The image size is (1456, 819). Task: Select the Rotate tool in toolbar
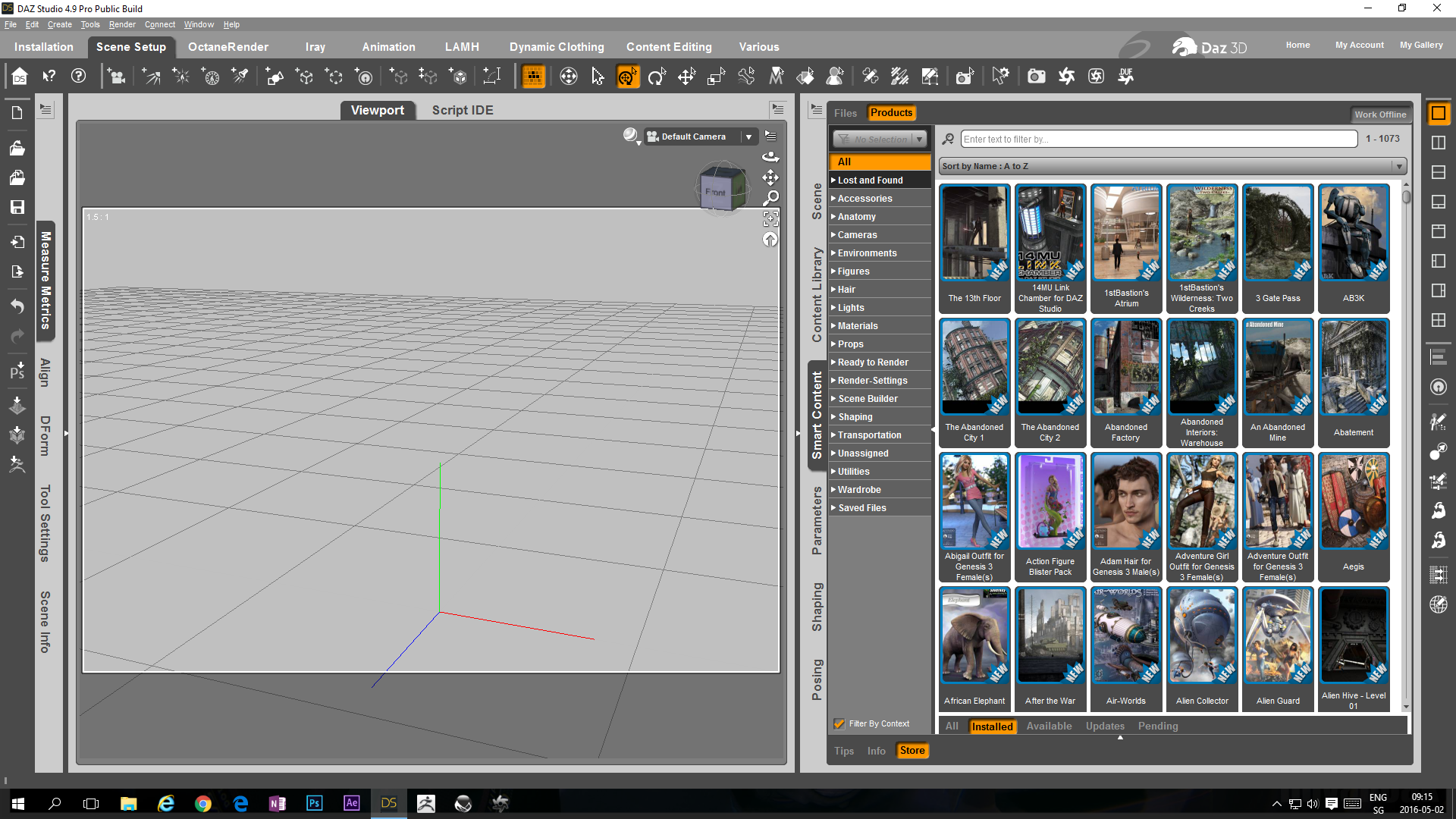(x=657, y=77)
